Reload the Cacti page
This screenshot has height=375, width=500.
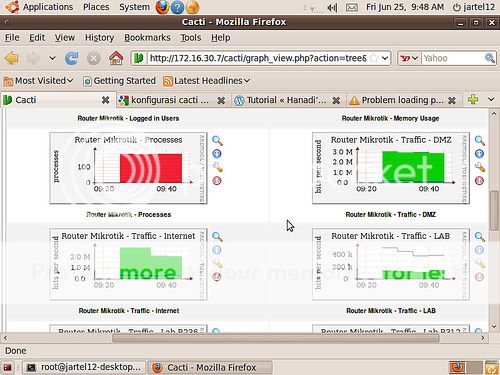point(72,58)
